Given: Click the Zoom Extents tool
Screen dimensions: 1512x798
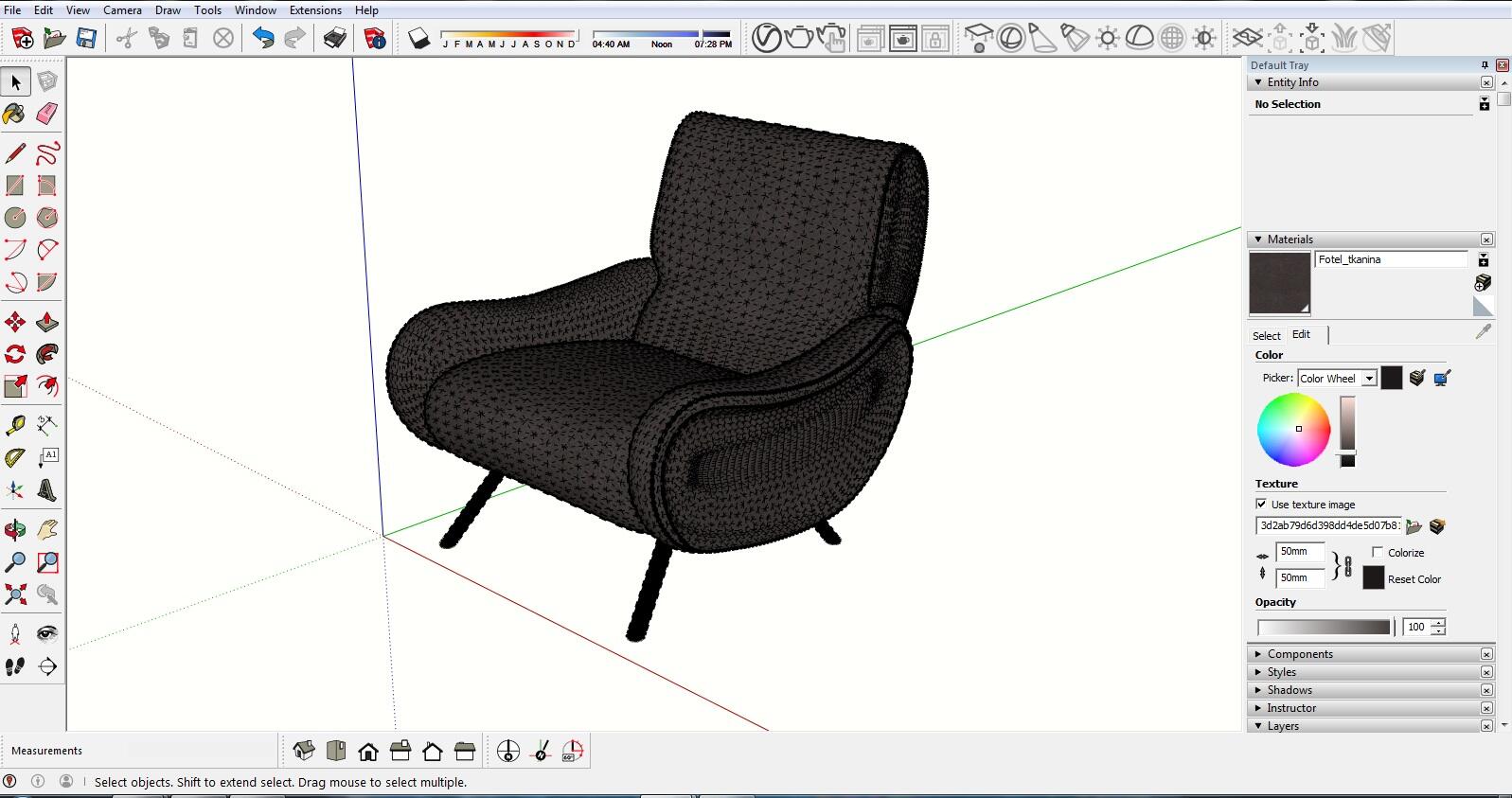Looking at the screenshot, I should click(x=15, y=594).
